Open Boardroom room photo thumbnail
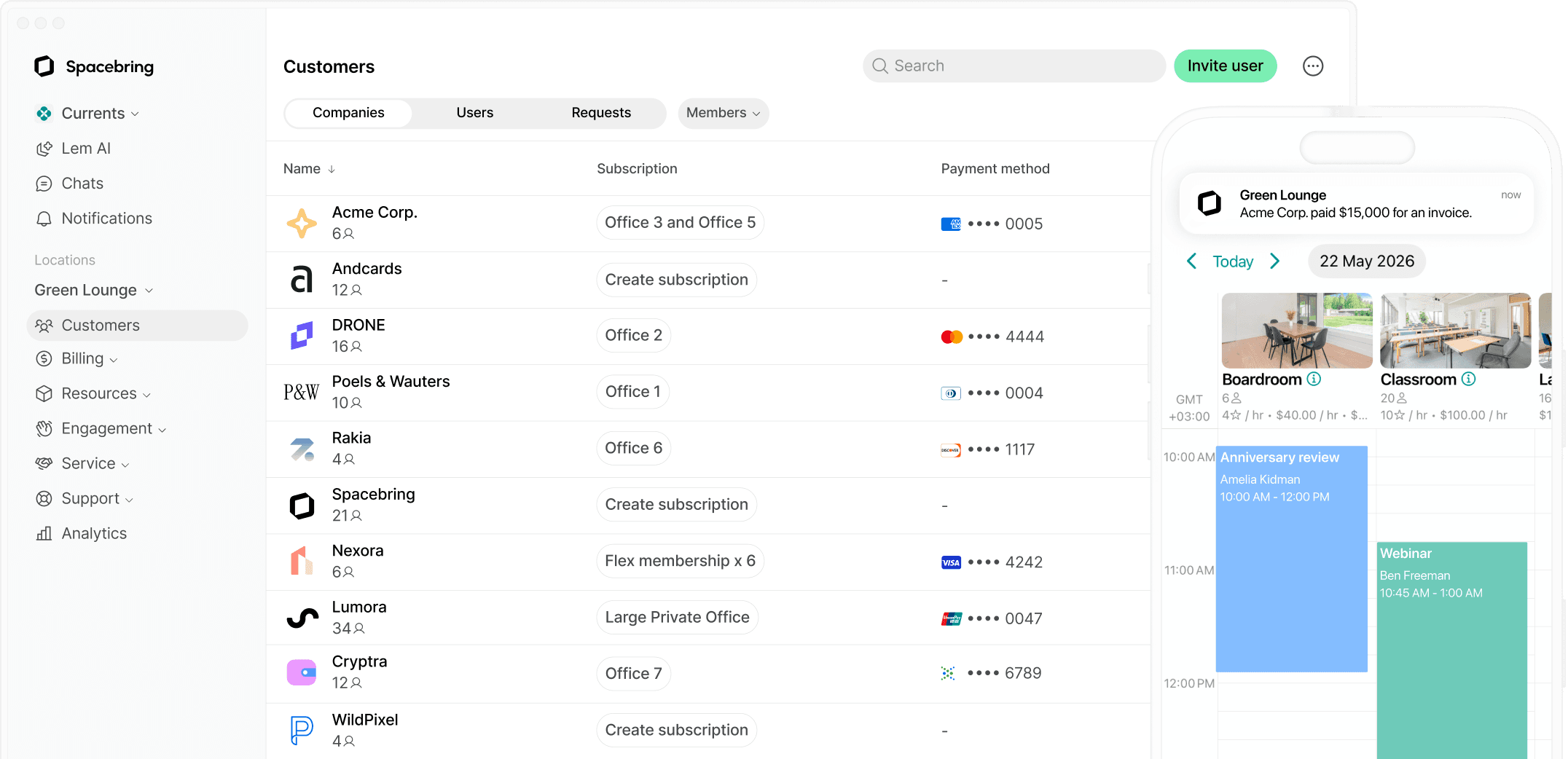This screenshot has width=1568, height=759. pos(1297,331)
